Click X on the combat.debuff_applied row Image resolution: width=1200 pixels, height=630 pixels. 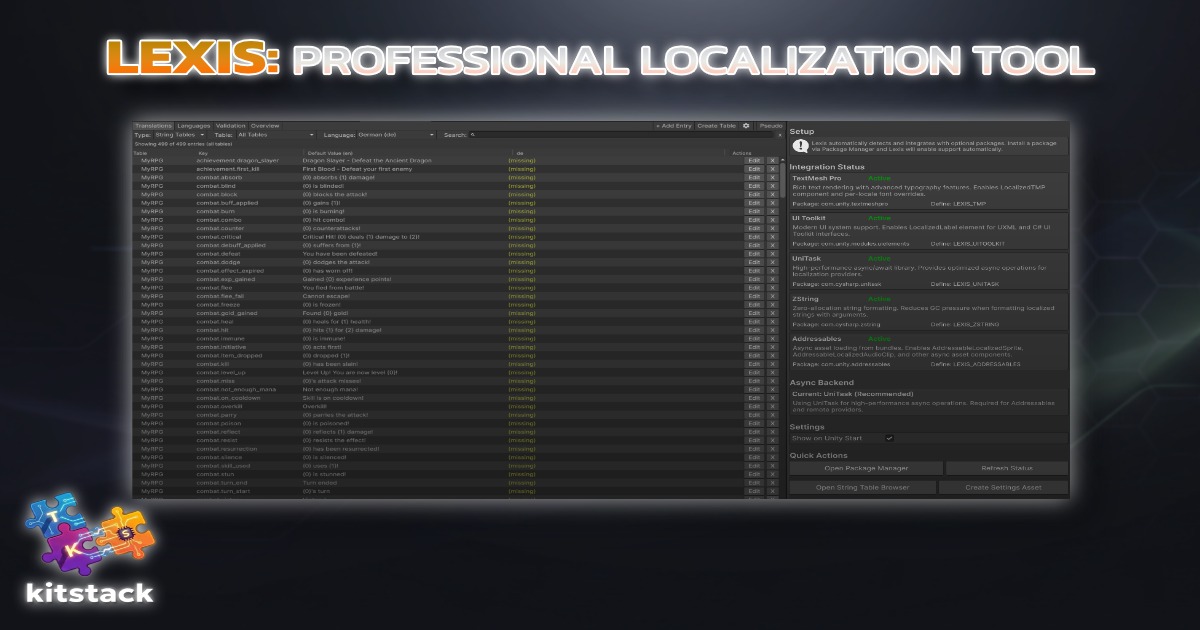pos(773,245)
